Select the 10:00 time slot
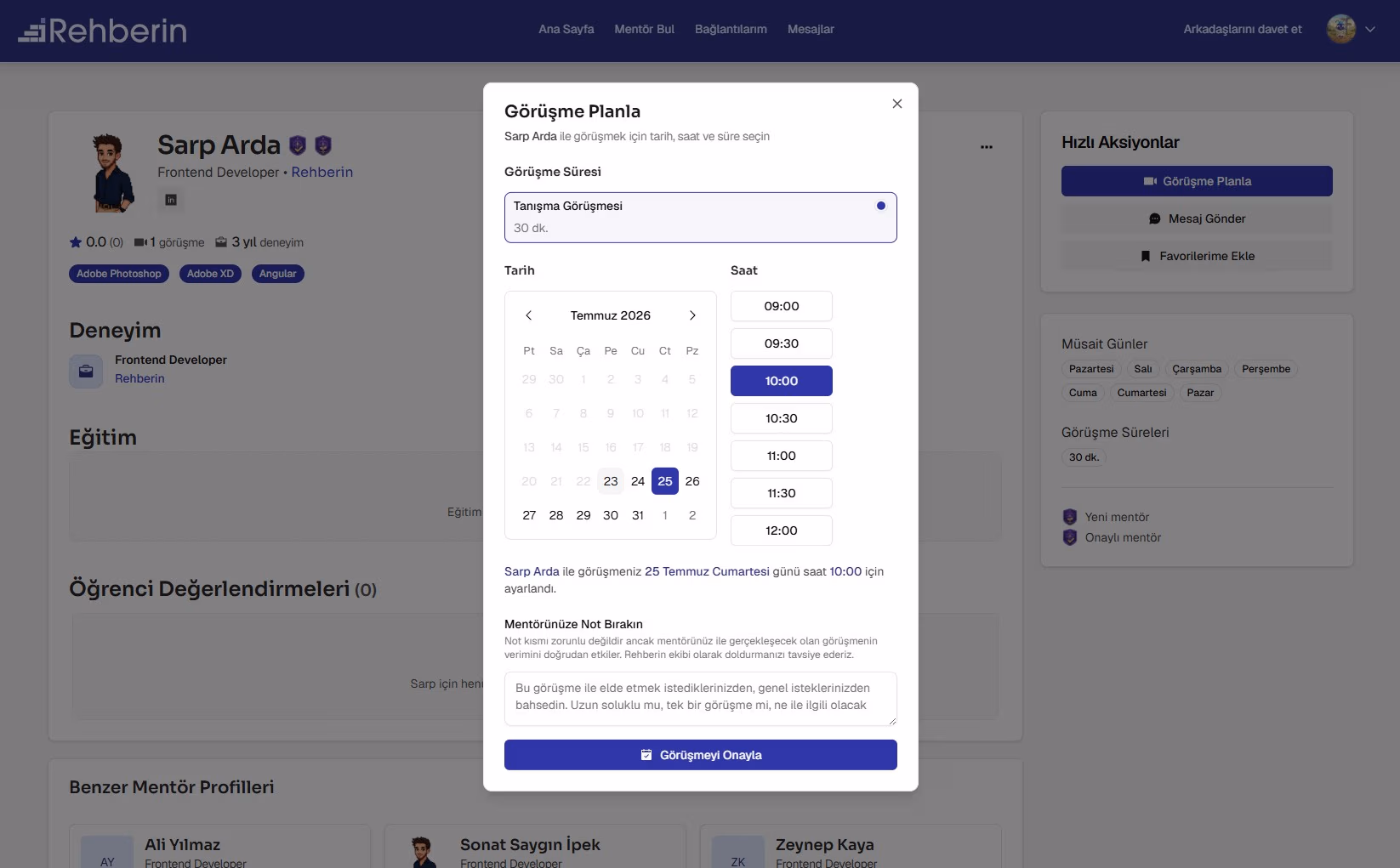 pyautogui.click(x=781, y=381)
